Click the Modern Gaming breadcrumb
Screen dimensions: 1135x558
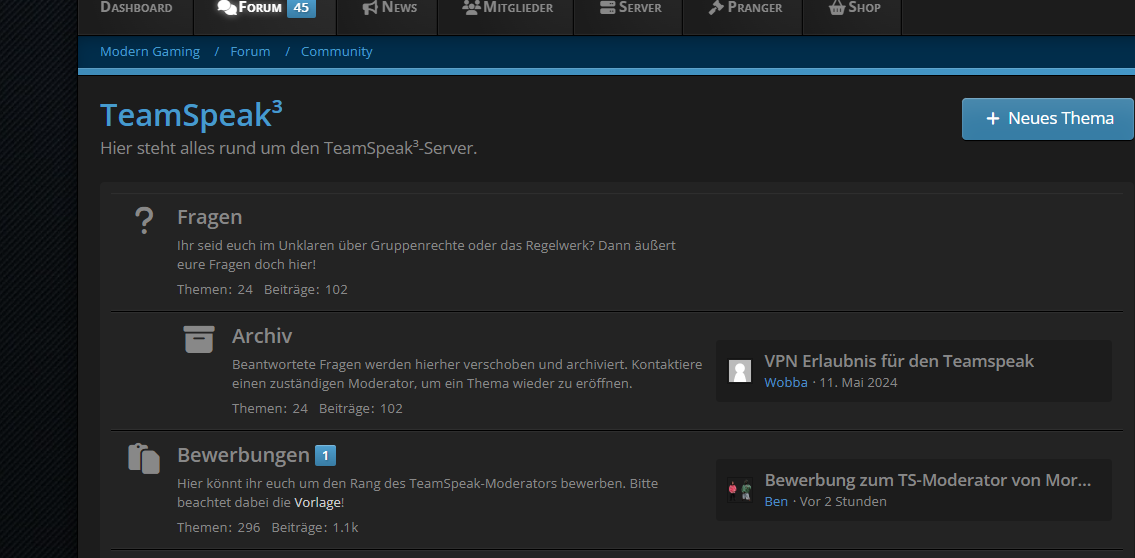(150, 51)
